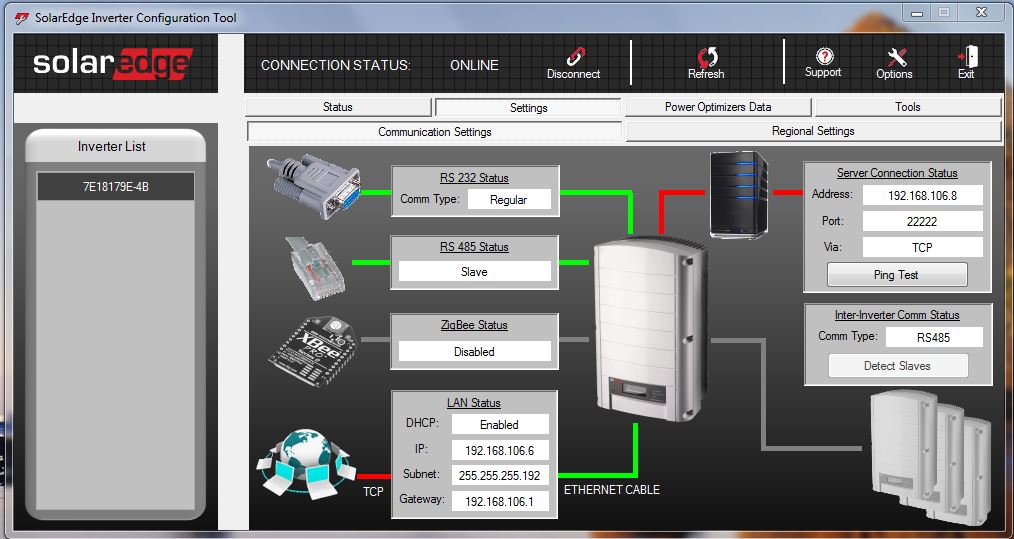Click the Exit door icon
This screenshot has width=1014, height=539.
[x=967, y=56]
